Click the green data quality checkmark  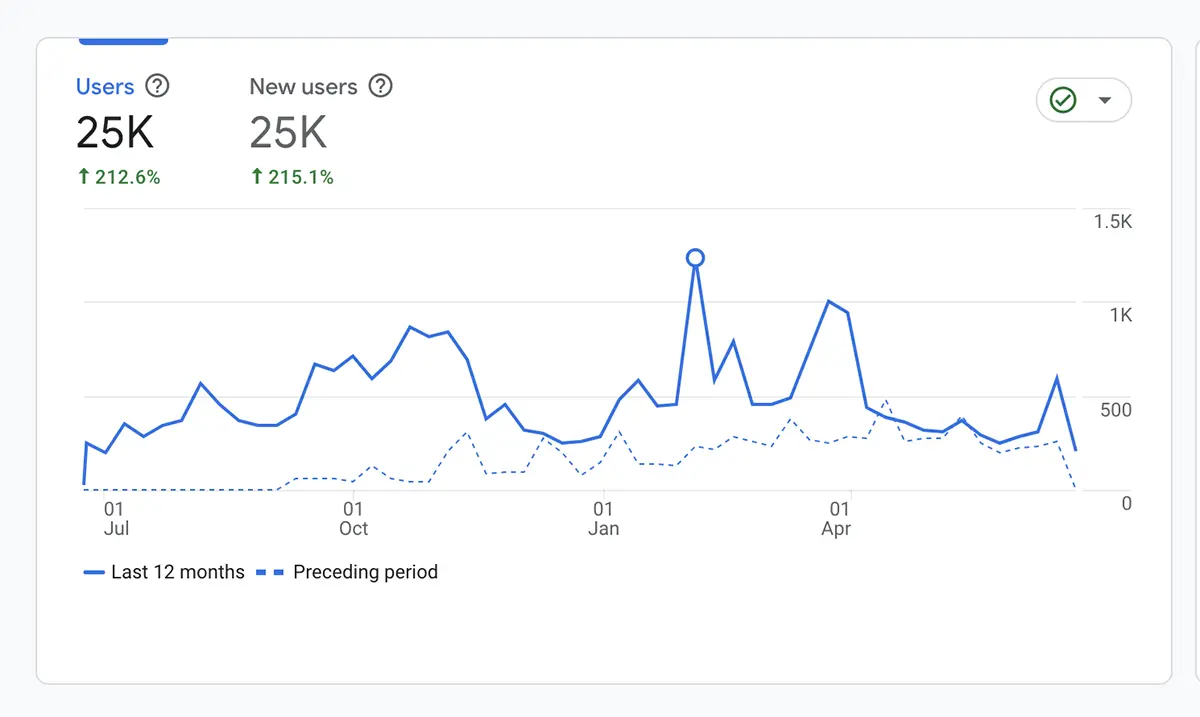pyautogui.click(x=1063, y=100)
